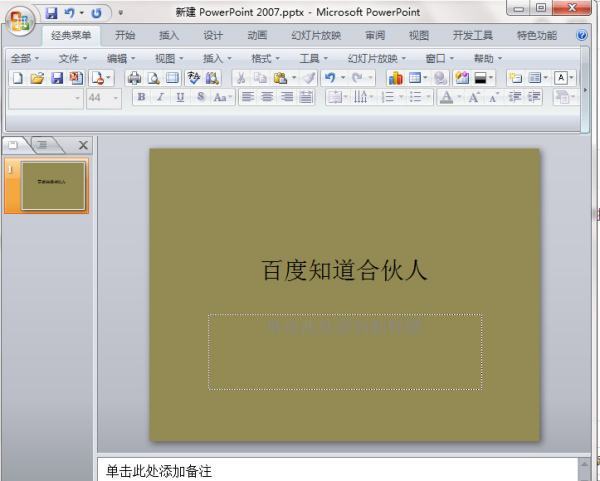Open the bullet list dropdown
Screen dimensions: 600x481
pyautogui.click(x=428, y=98)
